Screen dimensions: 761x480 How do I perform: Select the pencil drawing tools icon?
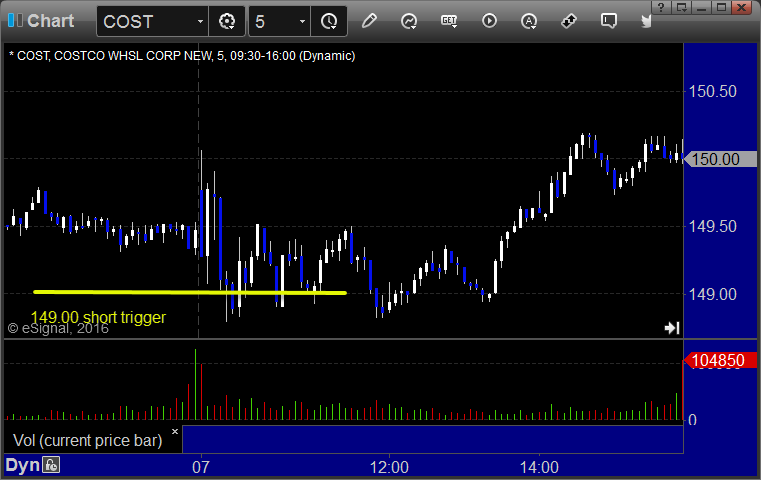click(x=369, y=21)
